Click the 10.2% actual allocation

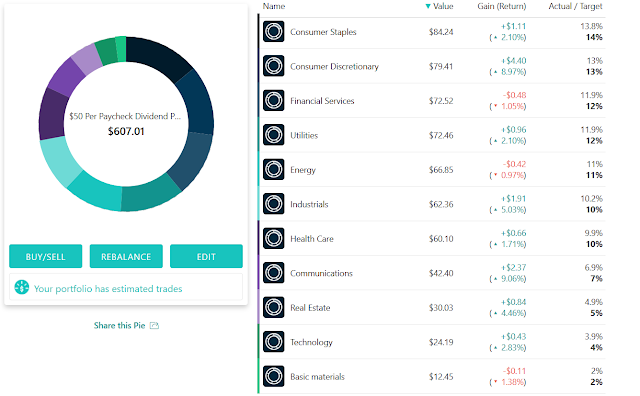coord(591,199)
